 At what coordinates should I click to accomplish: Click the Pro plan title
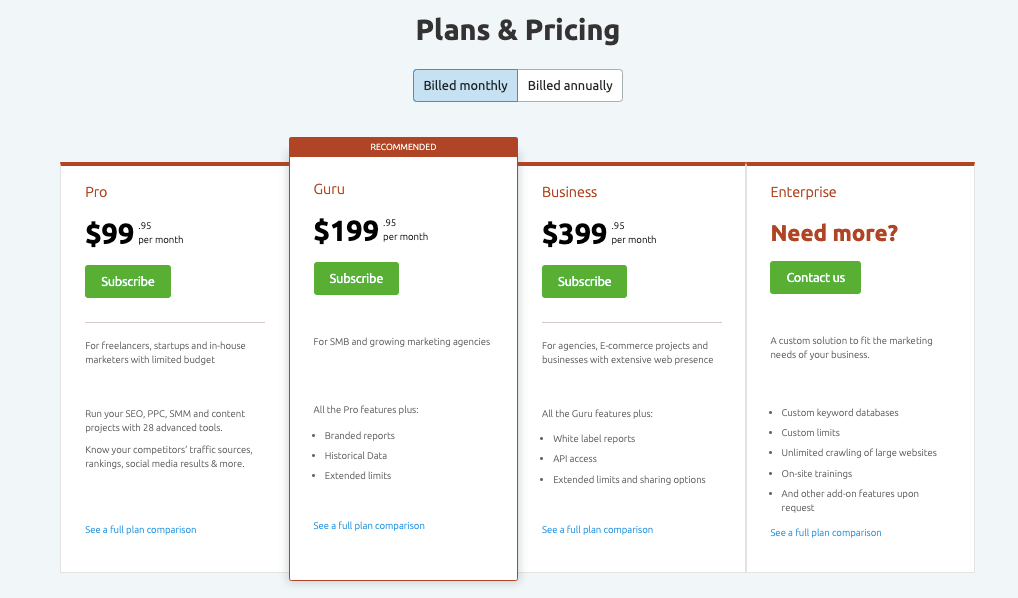(x=96, y=192)
